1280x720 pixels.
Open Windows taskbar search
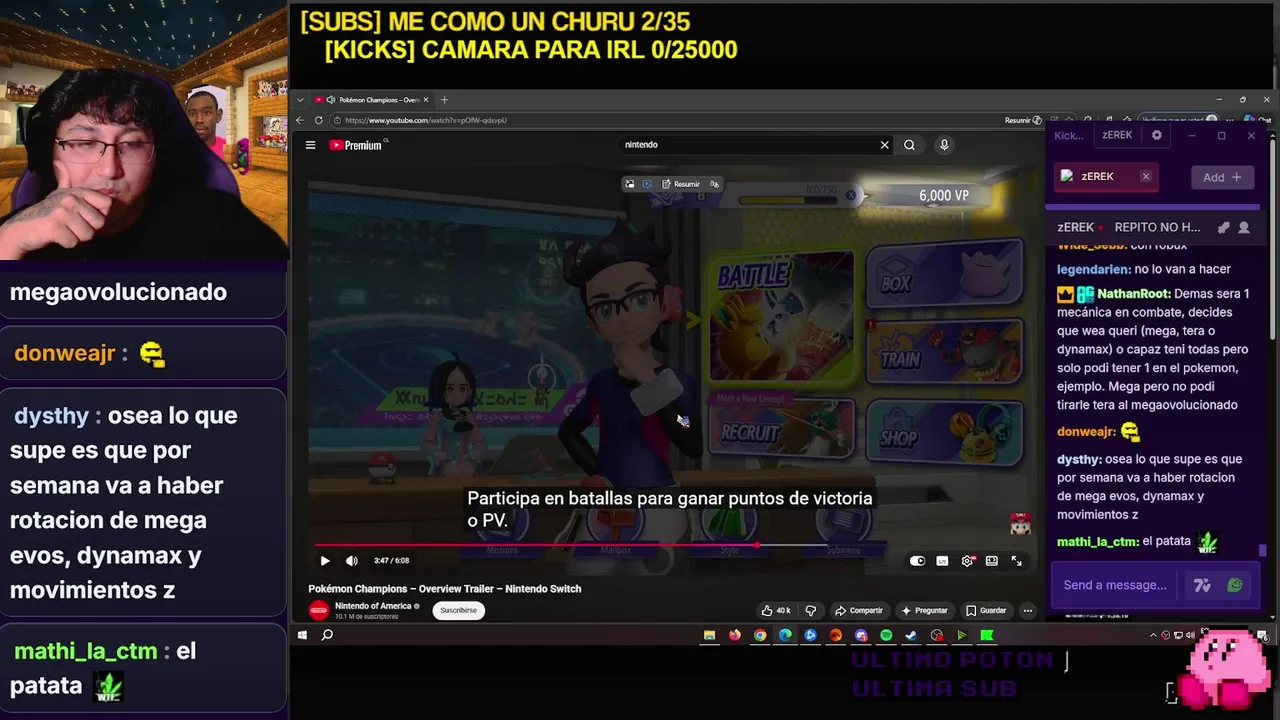[x=327, y=635]
